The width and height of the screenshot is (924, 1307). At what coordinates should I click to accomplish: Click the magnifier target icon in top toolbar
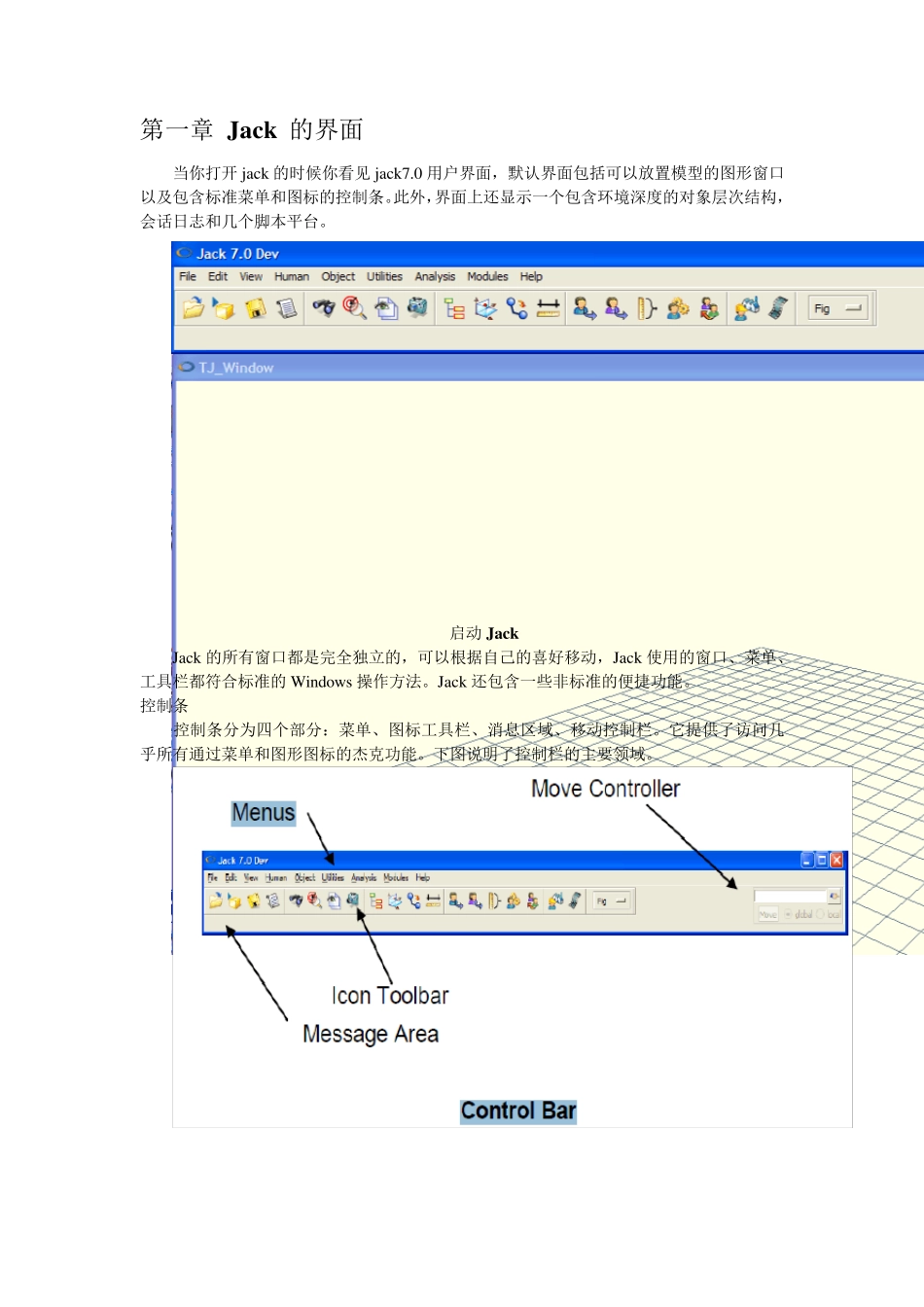click(355, 308)
